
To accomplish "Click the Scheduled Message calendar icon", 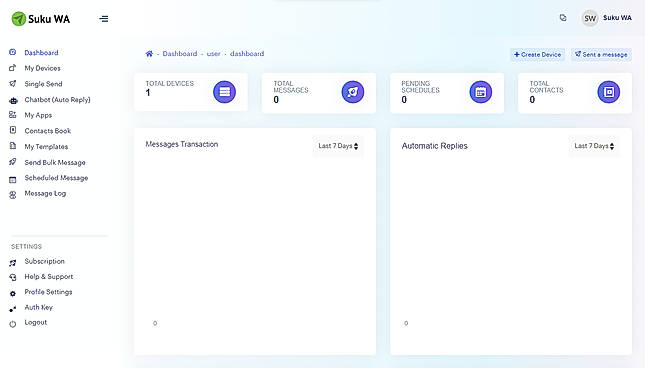I will (x=13, y=179).
